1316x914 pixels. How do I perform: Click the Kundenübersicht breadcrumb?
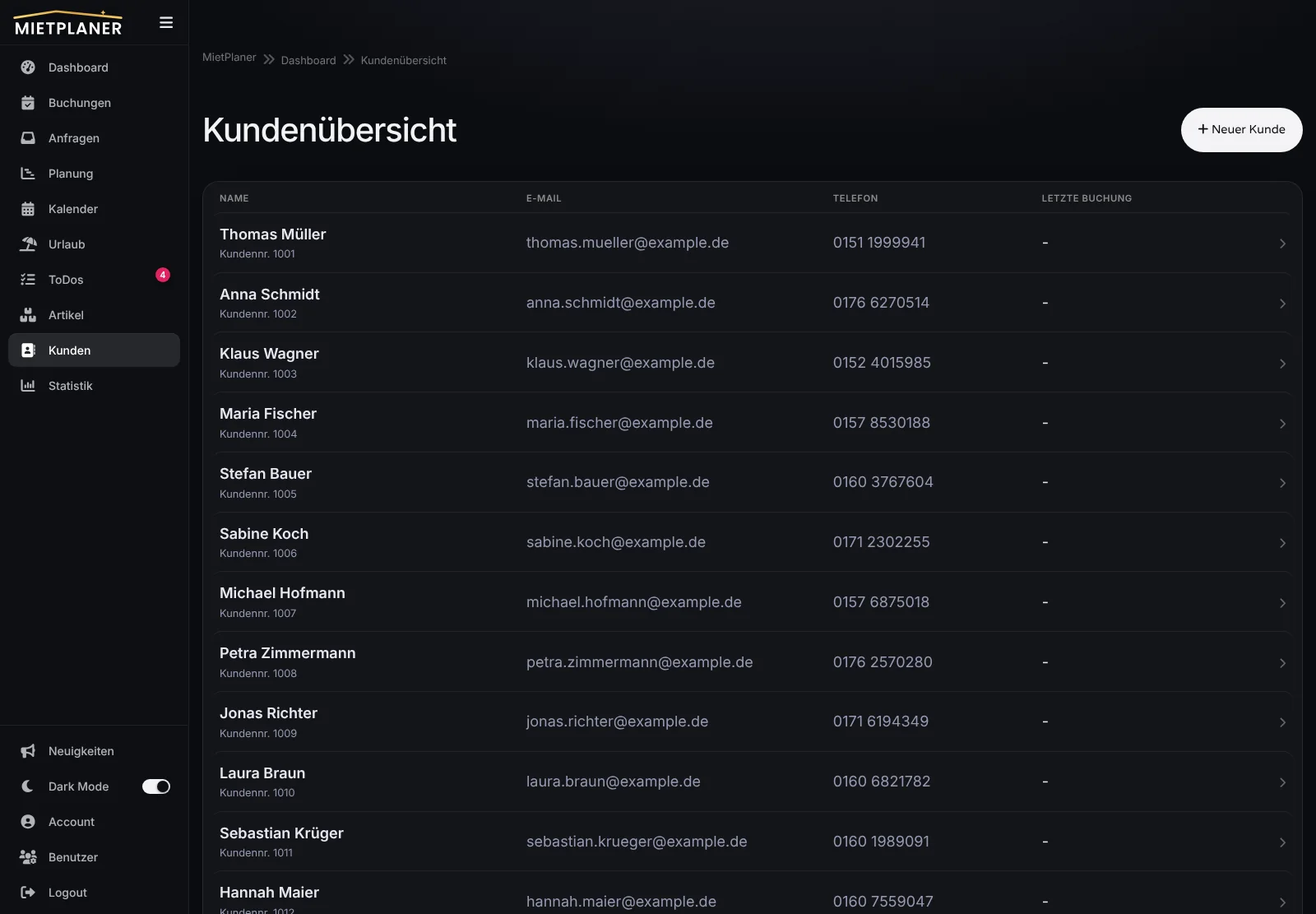[404, 60]
